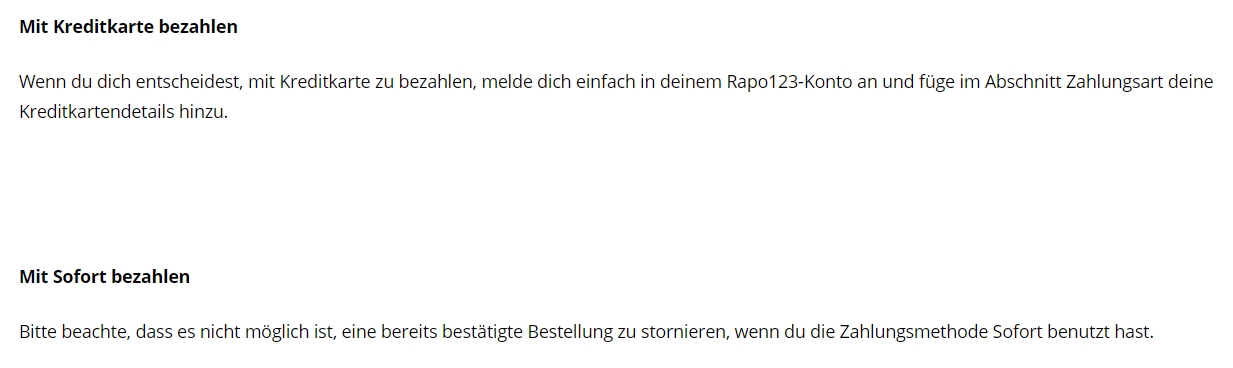Click the word 'Rapo123-Konto' in the paragraph

789,82
